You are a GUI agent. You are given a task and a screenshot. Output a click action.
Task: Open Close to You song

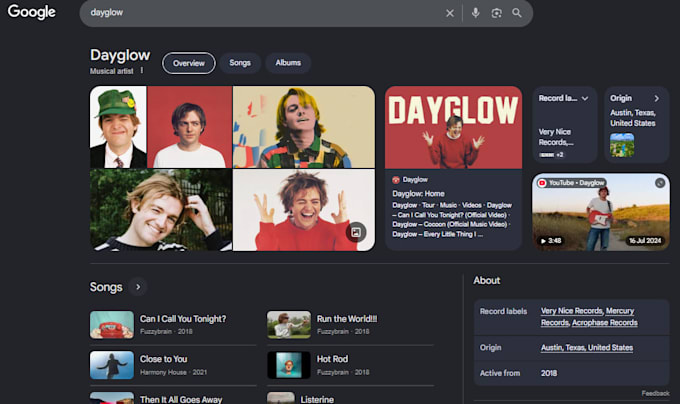(x=163, y=359)
